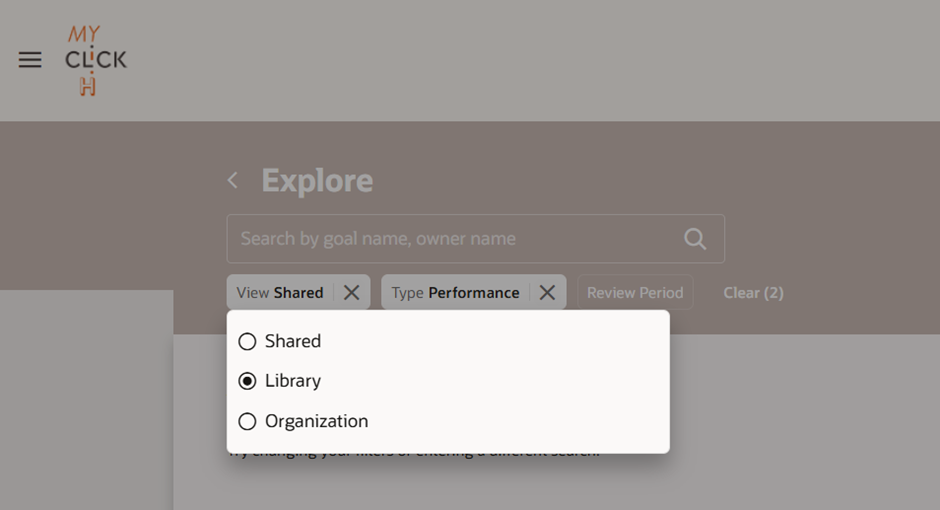
Task: Click the Explore page heading
Action: (317, 180)
